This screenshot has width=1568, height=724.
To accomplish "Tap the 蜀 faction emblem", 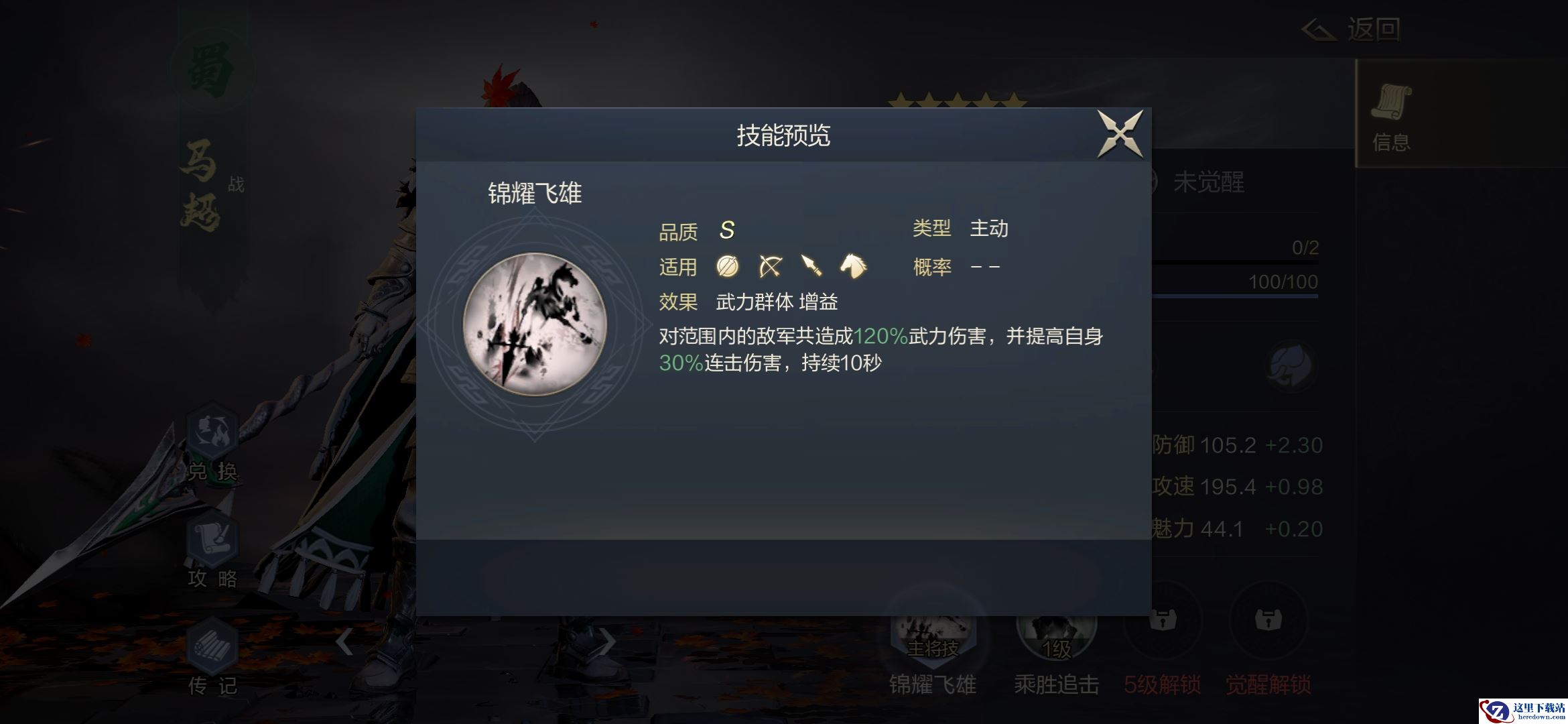I will (212, 70).
